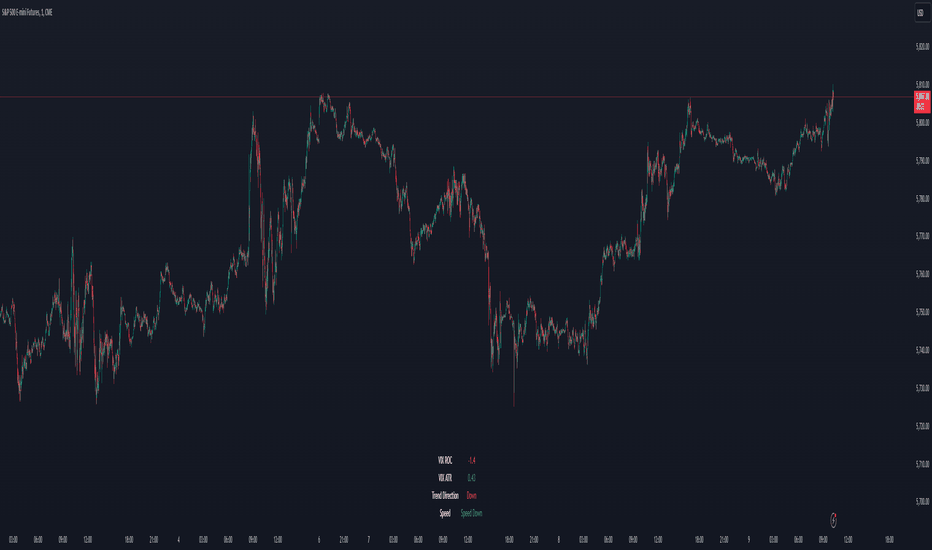
Task: Click the 5,820.00 price axis label
Action: [x=922, y=46]
